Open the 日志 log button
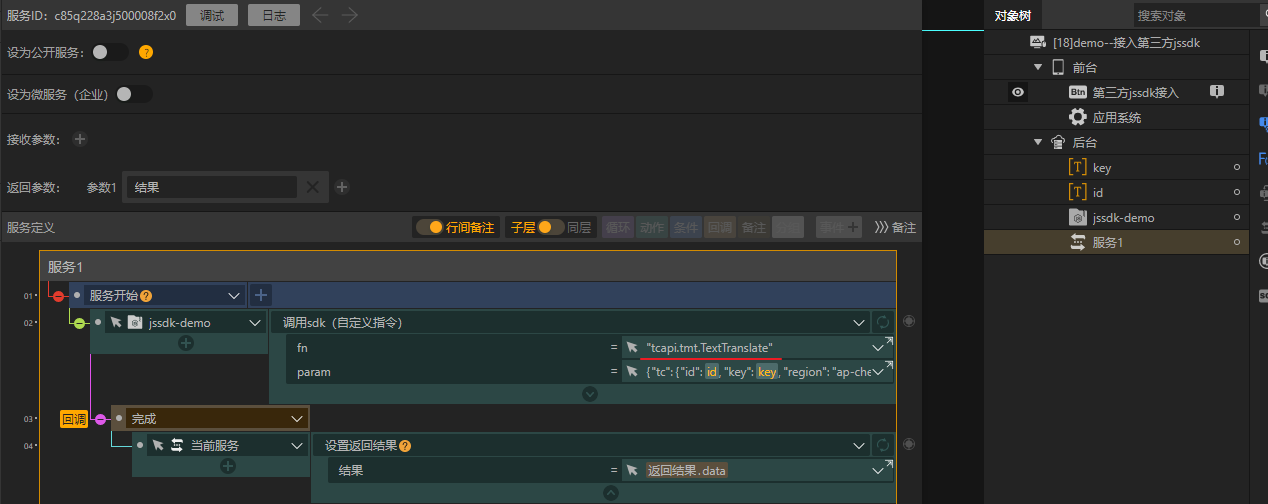1268x504 pixels. [273, 15]
